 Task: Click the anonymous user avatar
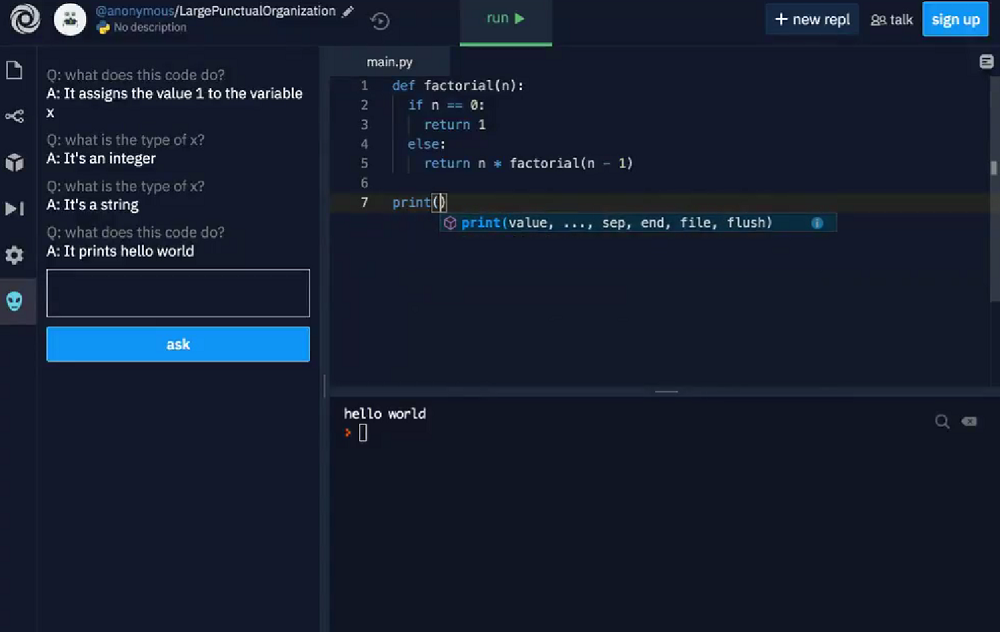coord(70,19)
